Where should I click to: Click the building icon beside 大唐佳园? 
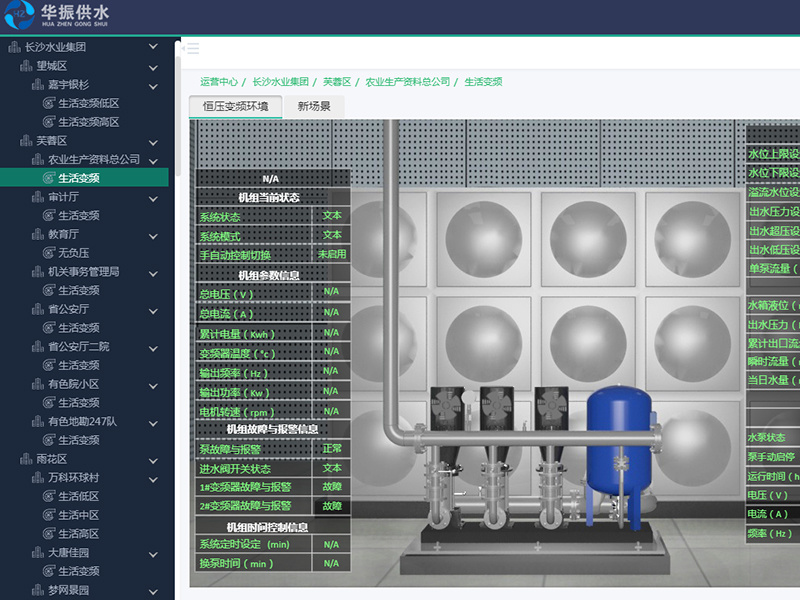click(38, 553)
